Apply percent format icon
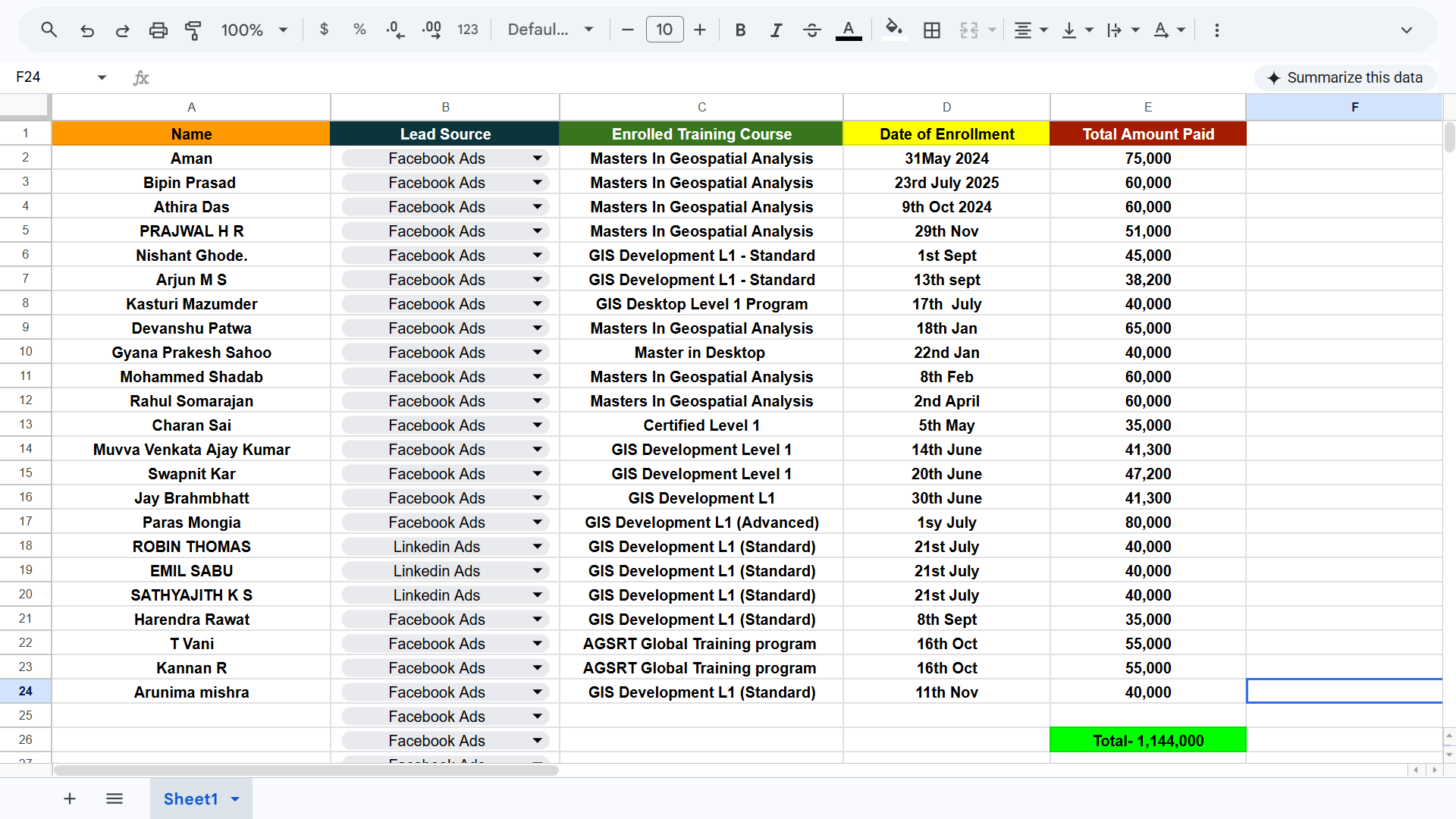1456x819 pixels. 359,30
